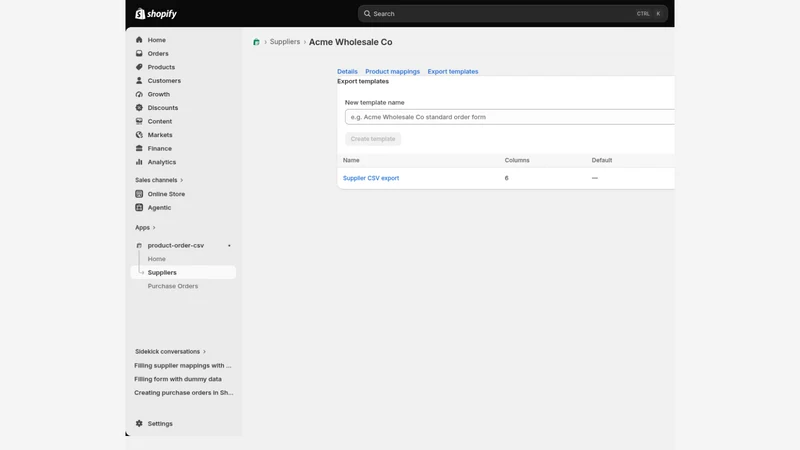The image size is (800, 450).
Task: Switch to the Export templates tab
Action: 453,71
